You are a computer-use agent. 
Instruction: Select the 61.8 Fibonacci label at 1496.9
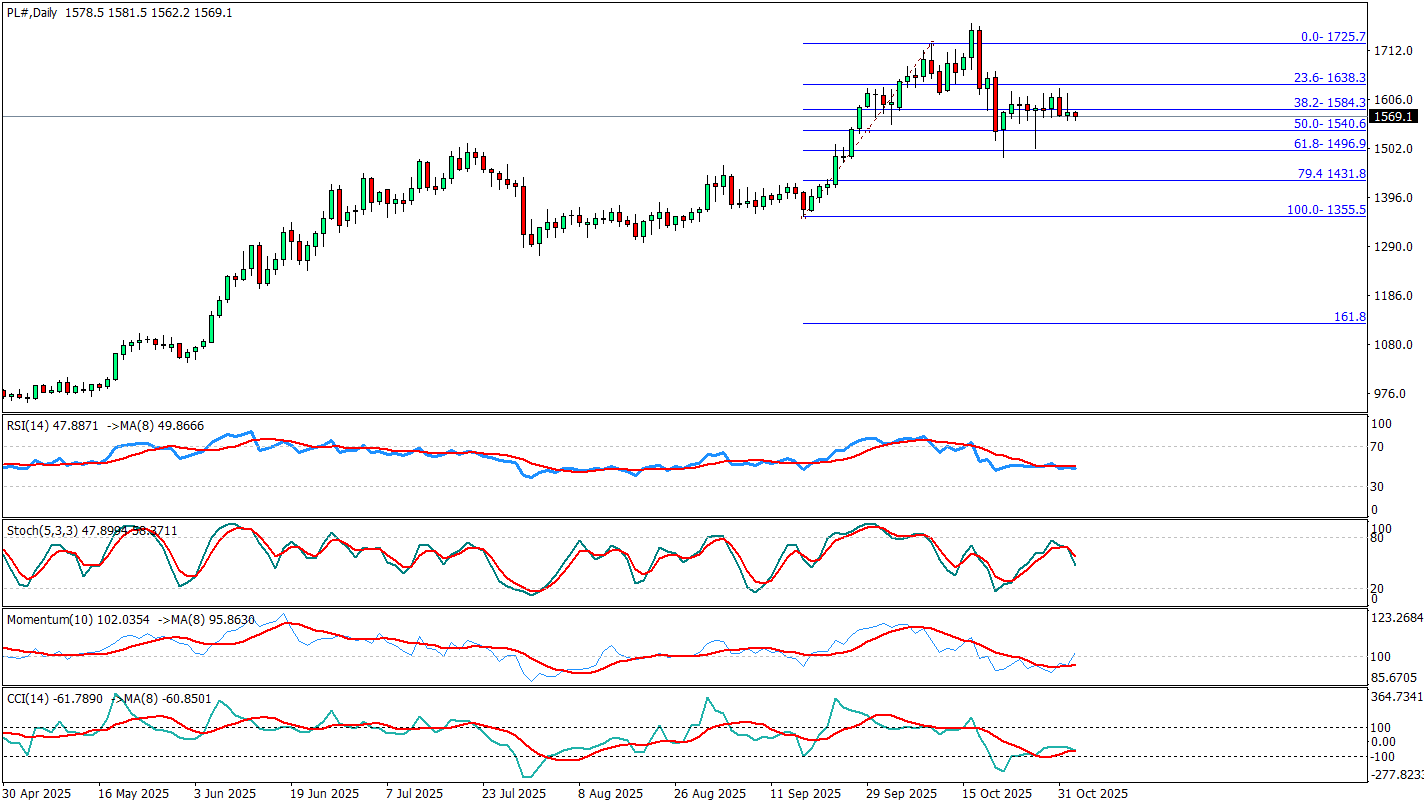coord(1330,144)
